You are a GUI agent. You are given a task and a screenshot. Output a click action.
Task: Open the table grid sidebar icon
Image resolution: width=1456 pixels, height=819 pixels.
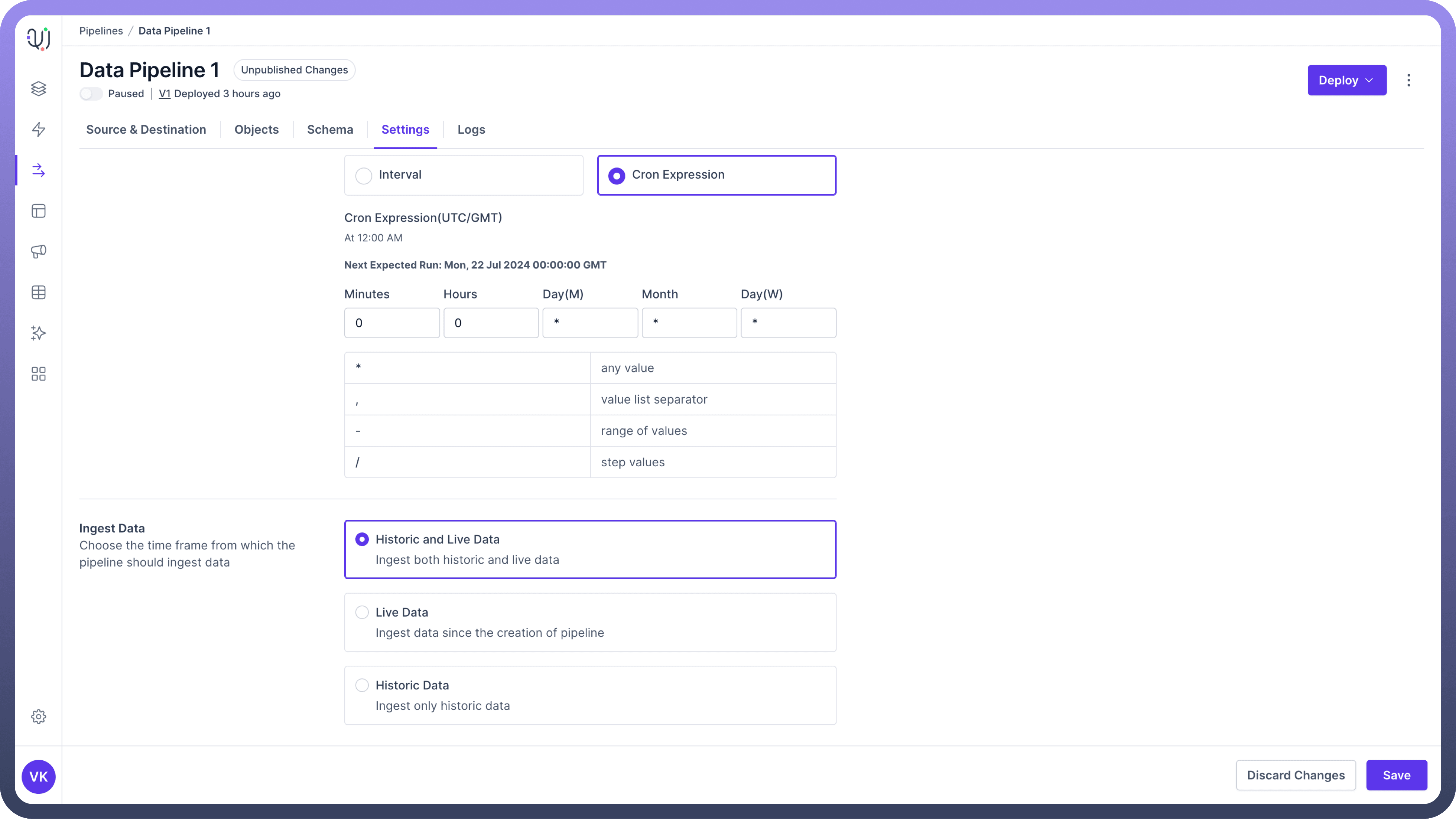point(38,293)
